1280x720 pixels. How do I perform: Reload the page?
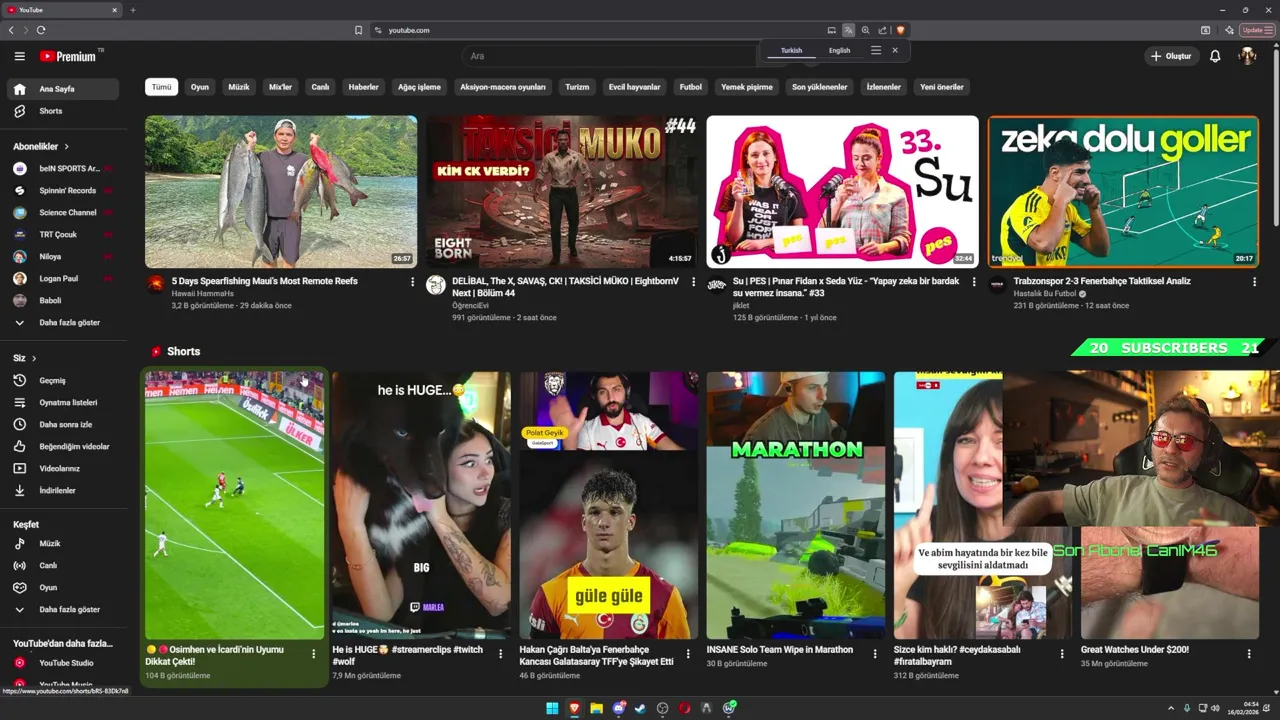pos(41,30)
